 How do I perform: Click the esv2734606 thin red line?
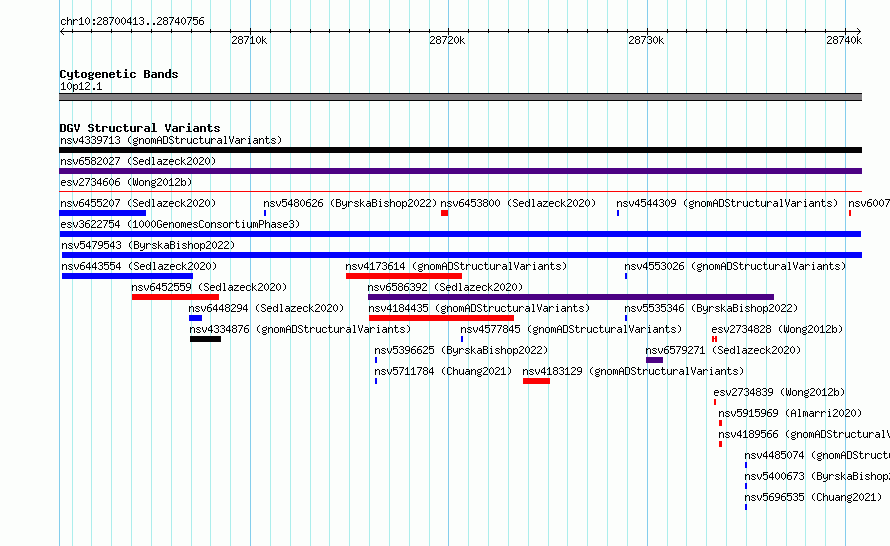[x=460, y=192]
